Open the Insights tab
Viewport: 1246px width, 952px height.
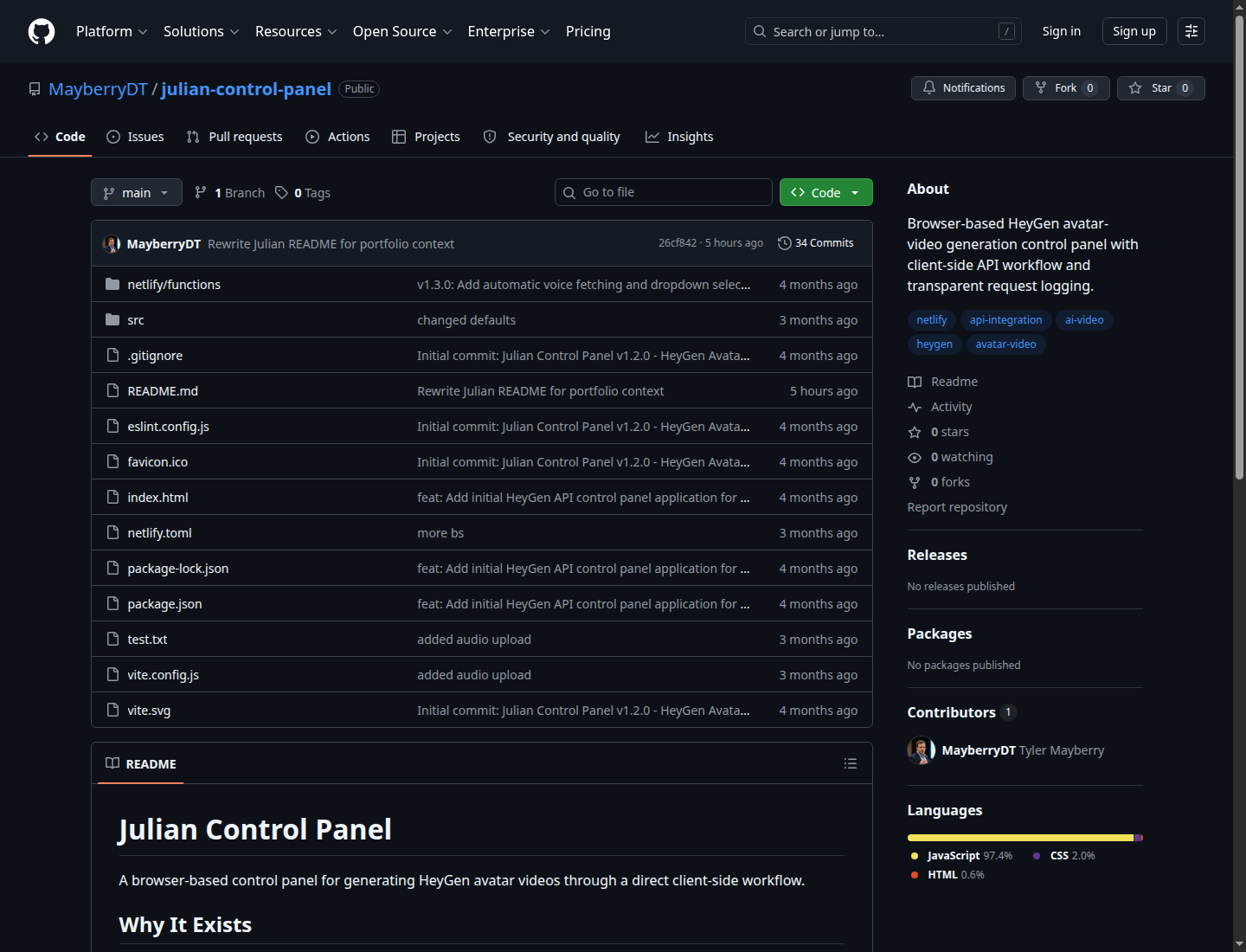point(679,137)
